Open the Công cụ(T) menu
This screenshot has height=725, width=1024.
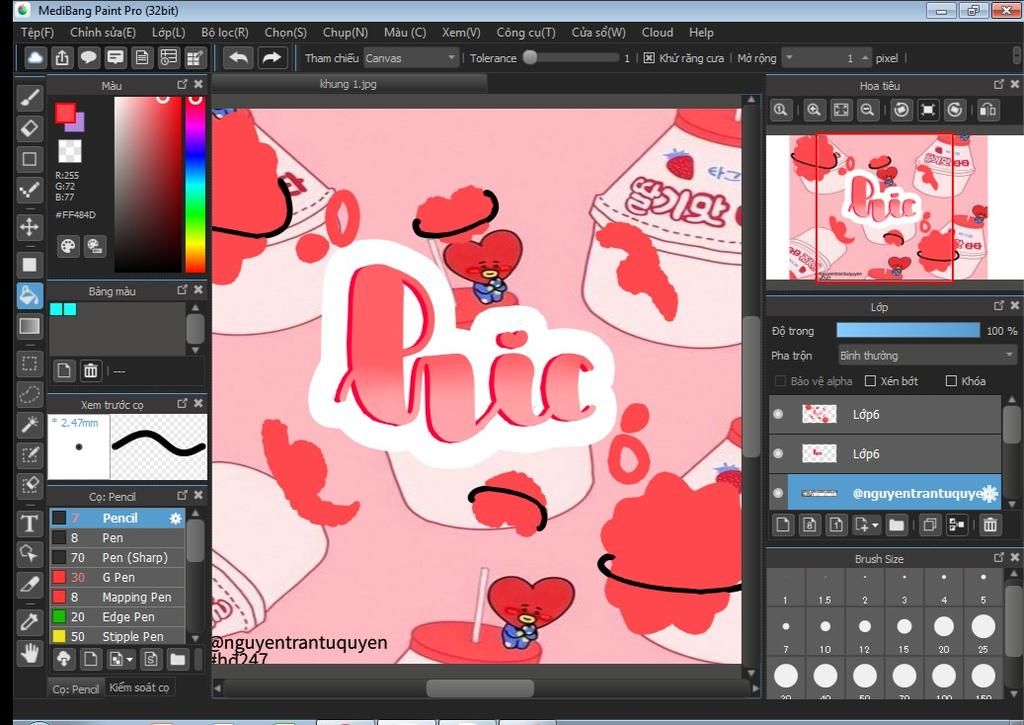tap(526, 32)
